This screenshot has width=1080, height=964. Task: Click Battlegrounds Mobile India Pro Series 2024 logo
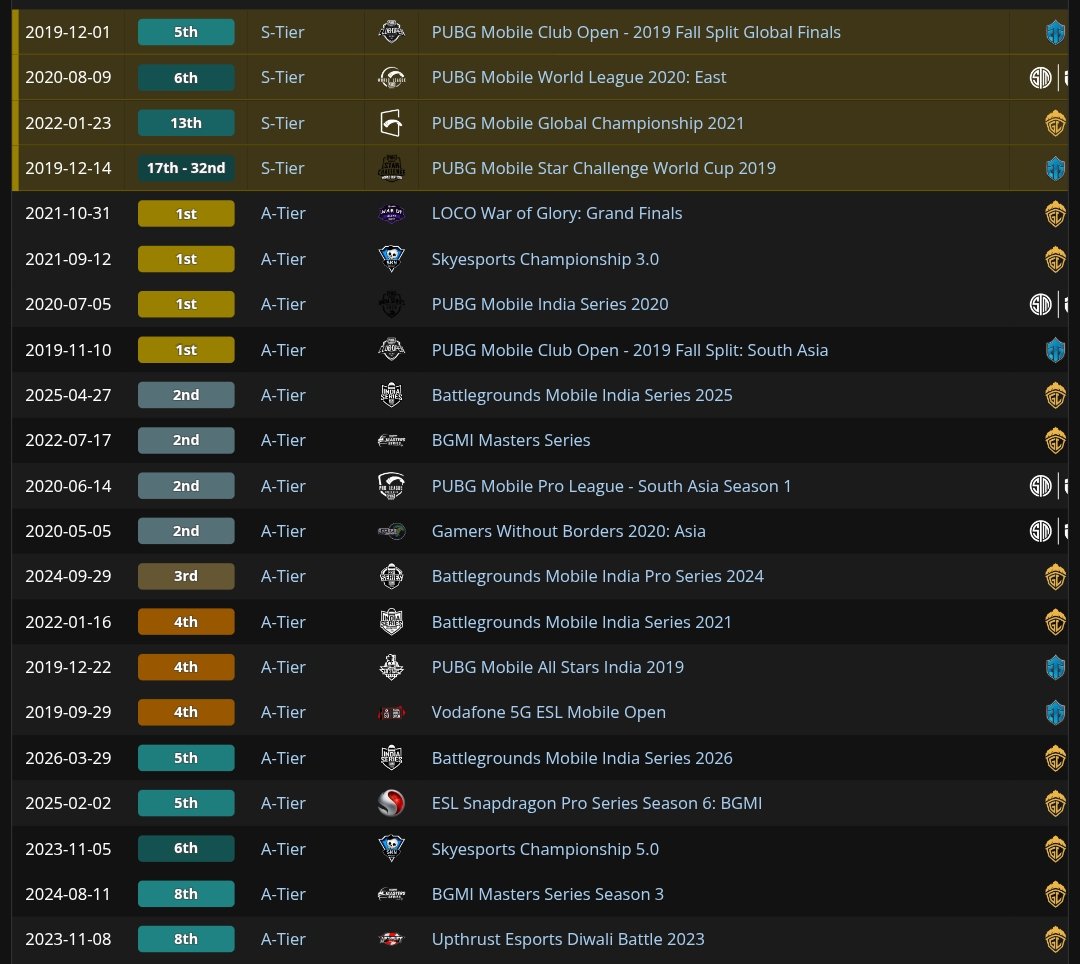click(391, 576)
